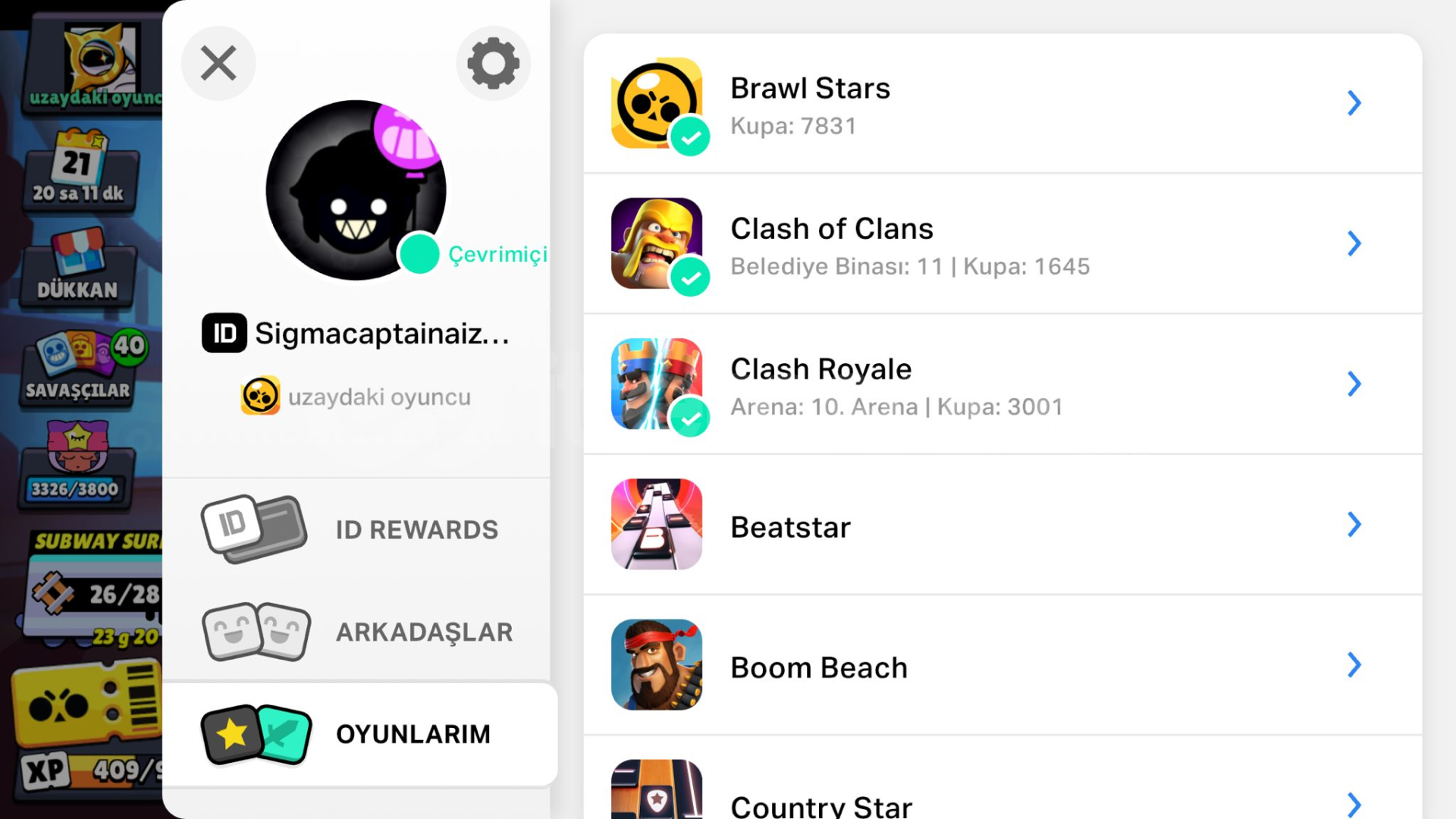1456x819 pixels.
Task: Close the Supercell ID panel
Action: click(218, 63)
